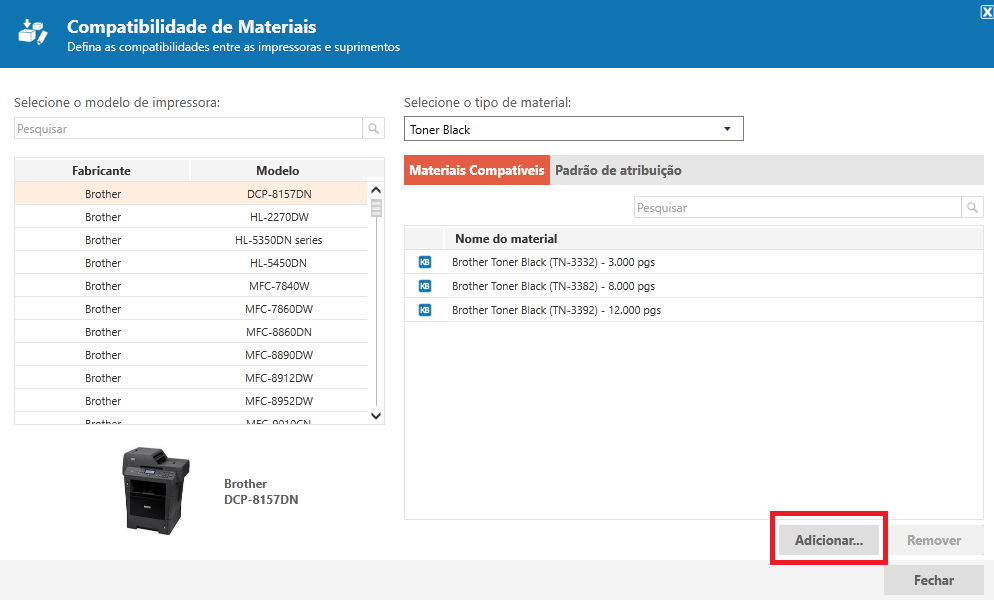Viewport: 994px width, 600px height.
Task: Select the Materiais Compatíveis tab
Action: click(x=477, y=171)
